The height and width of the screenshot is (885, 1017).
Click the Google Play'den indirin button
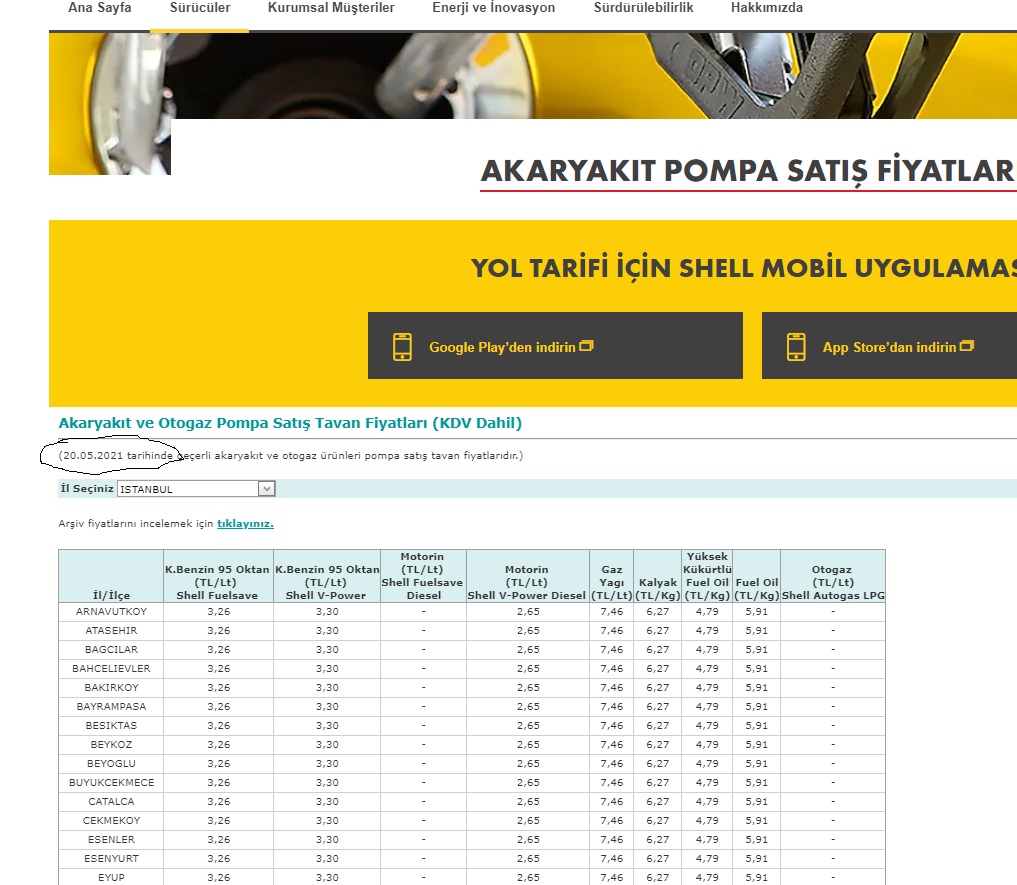555,345
